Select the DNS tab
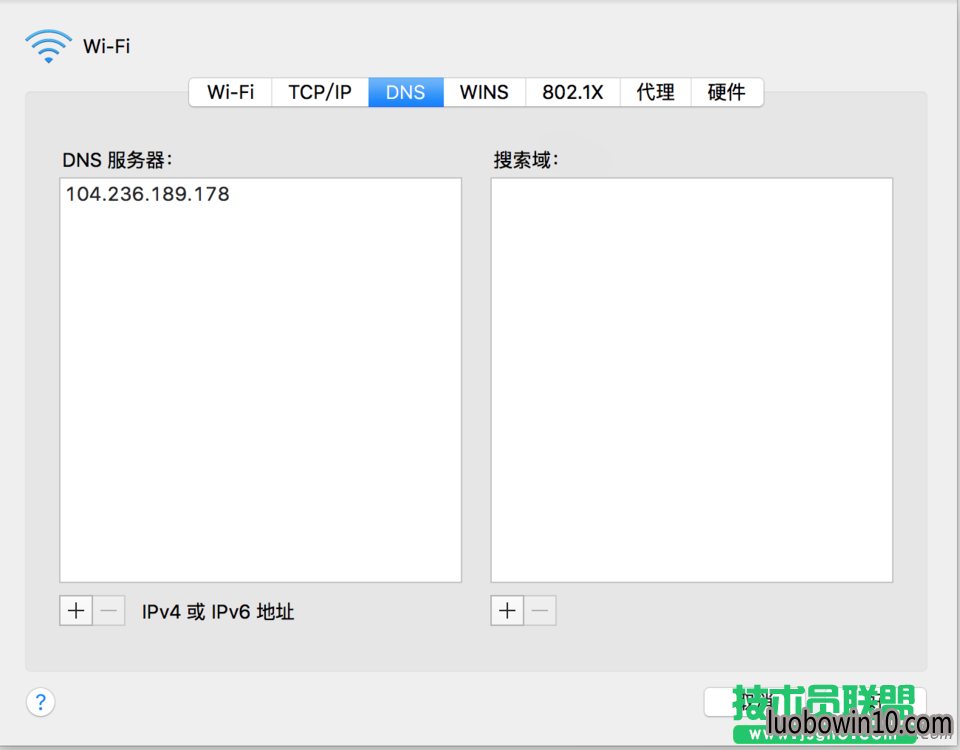This screenshot has height=750, width=960. (x=405, y=92)
